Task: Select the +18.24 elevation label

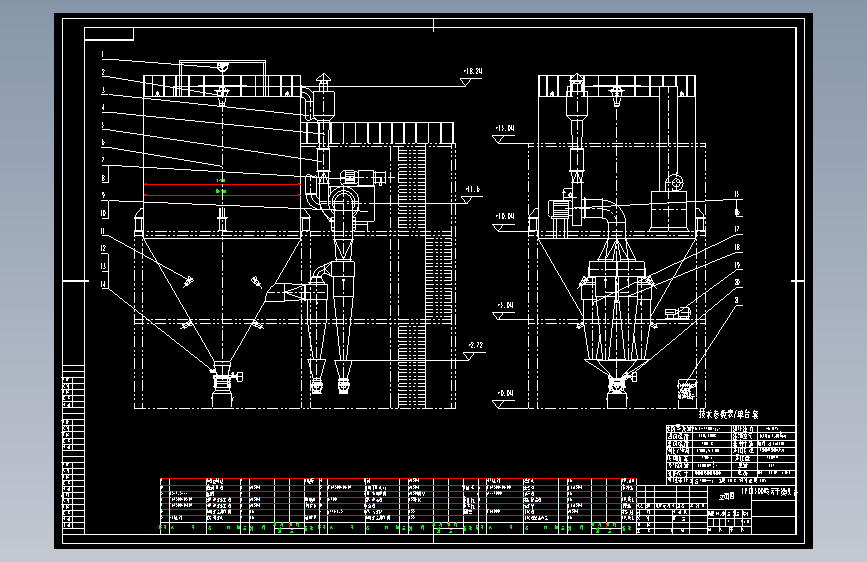Action: (x=472, y=71)
